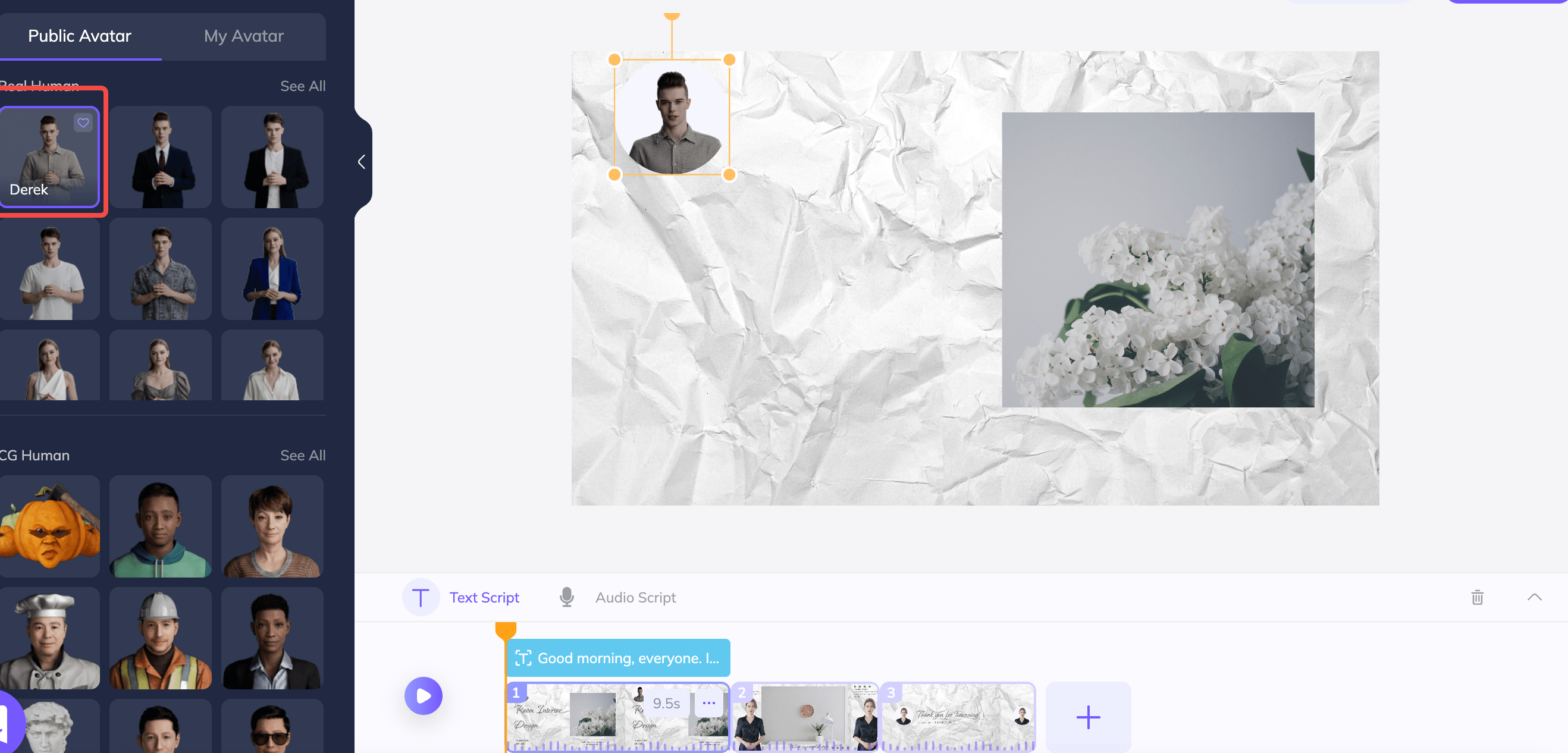Screen dimensions: 1568x753
Task: Click the rotation handle above avatar
Action: coord(672,17)
